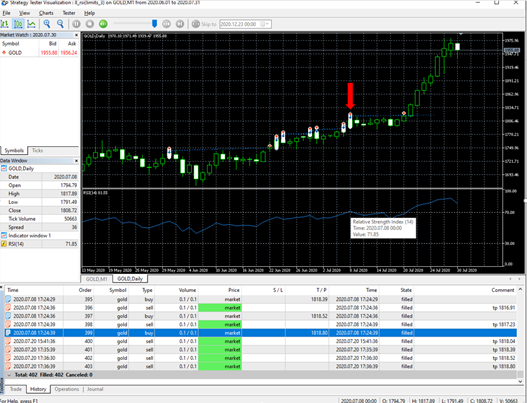Click T/P value 1818.39 on order 395
Image resolution: width=527 pixels, height=403 pixels.
(x=319, y=299)
